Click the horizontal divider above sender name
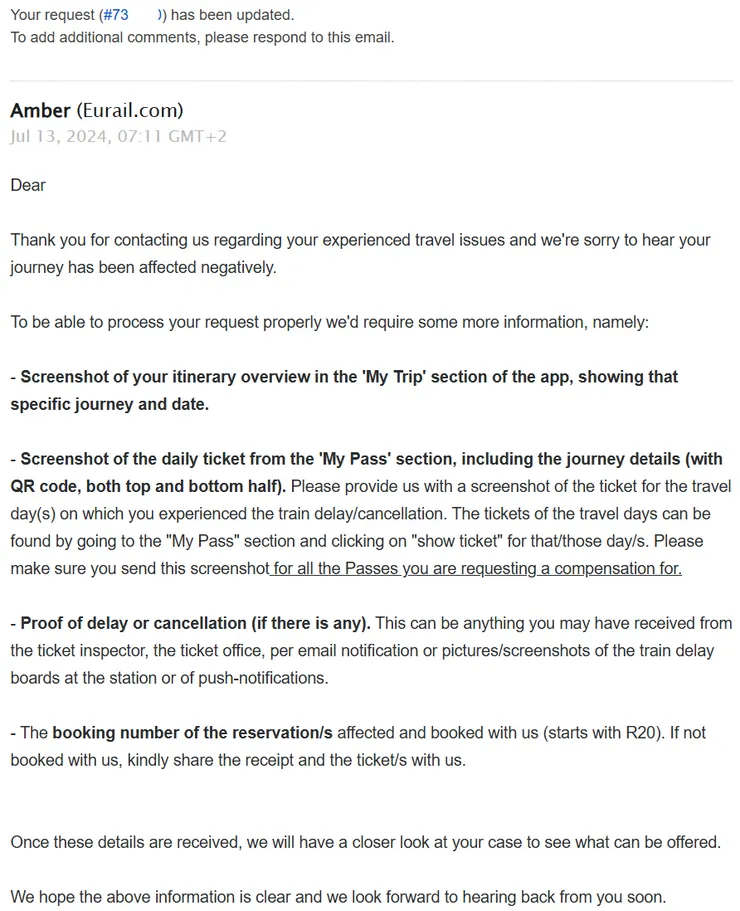740x911 pixels. point(370,81)
